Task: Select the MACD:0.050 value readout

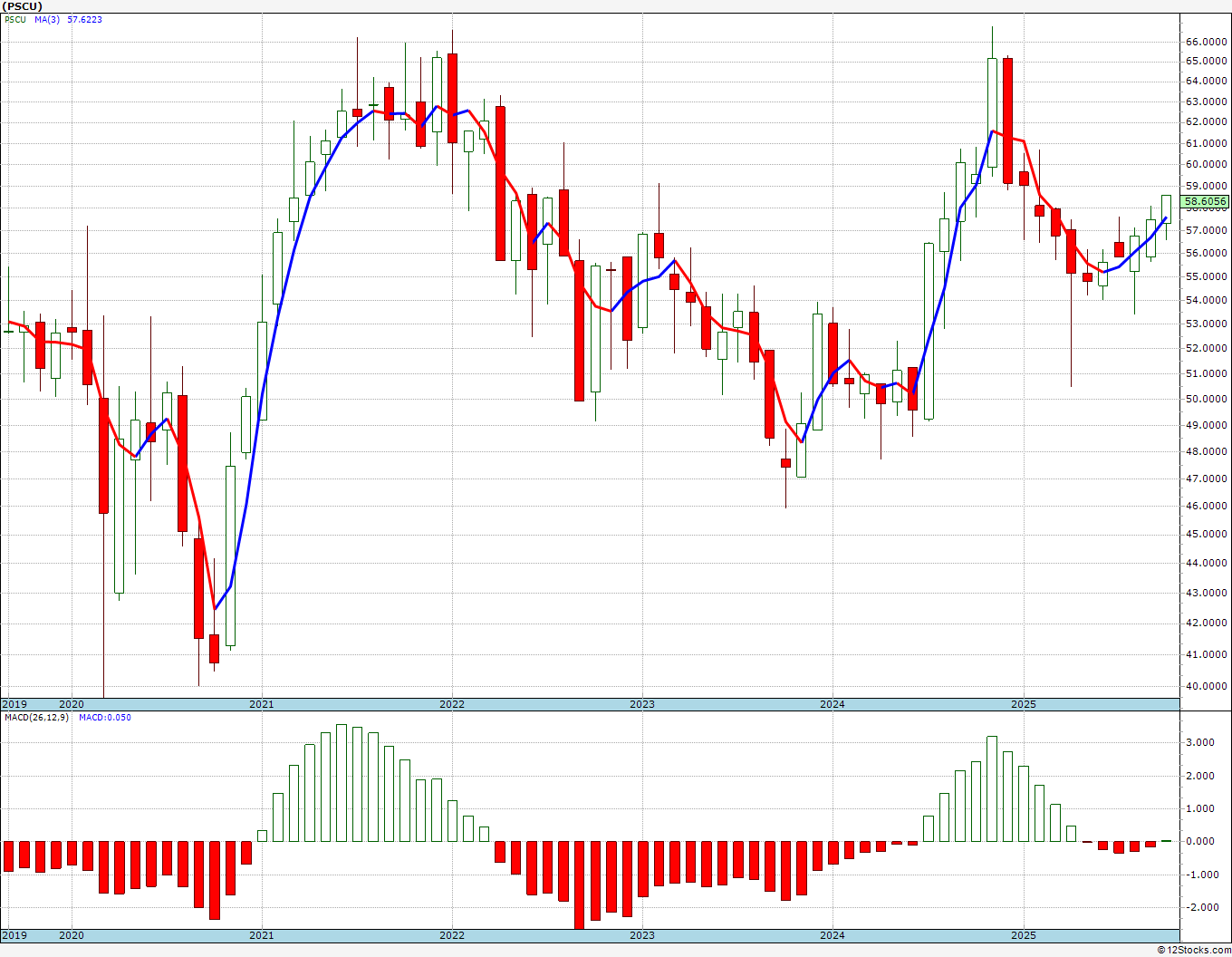Action: (x=104, y=718)
